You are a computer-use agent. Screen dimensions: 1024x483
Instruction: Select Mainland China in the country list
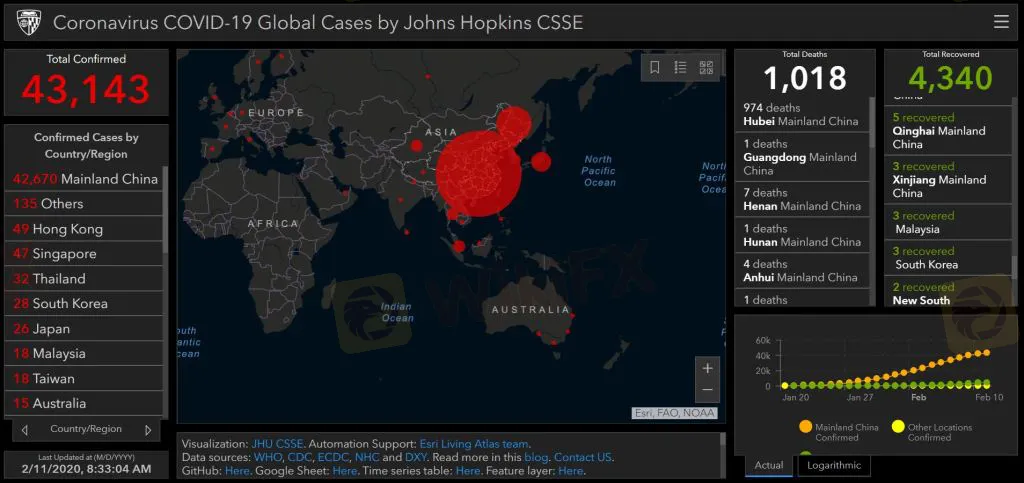(85, 179)
